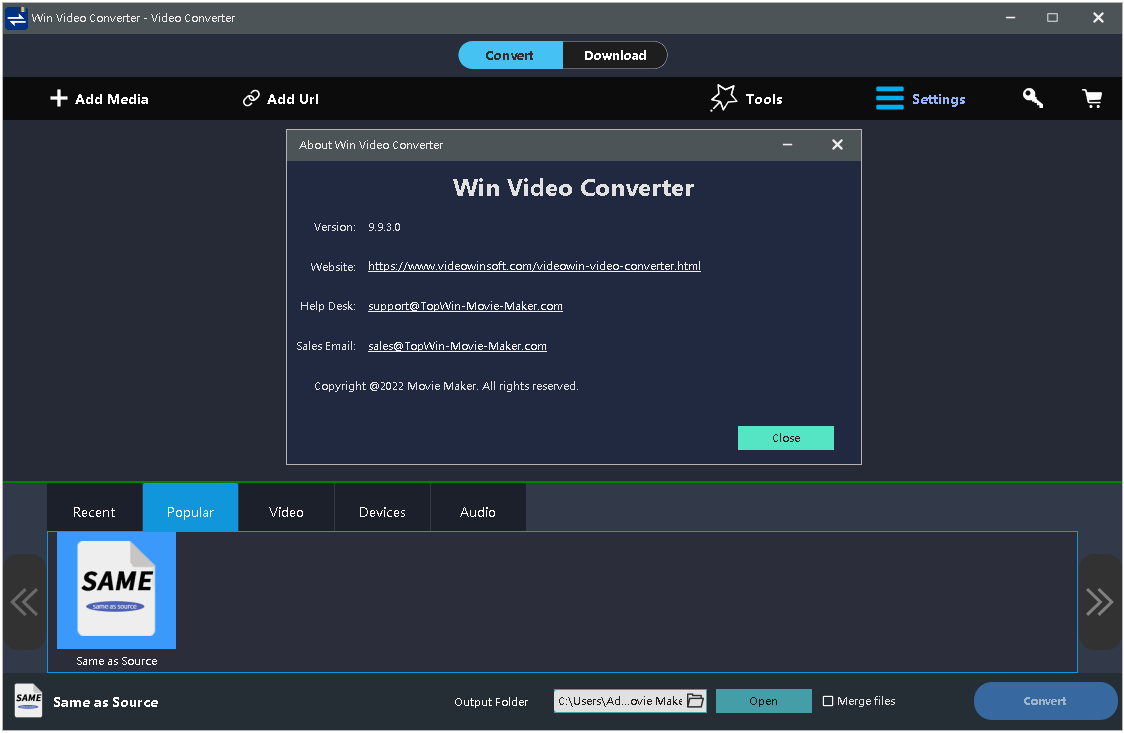The height and width of the screenshot is (733, 1124).
Task: Click the app logo in title bar
Action: pos(16,18)
